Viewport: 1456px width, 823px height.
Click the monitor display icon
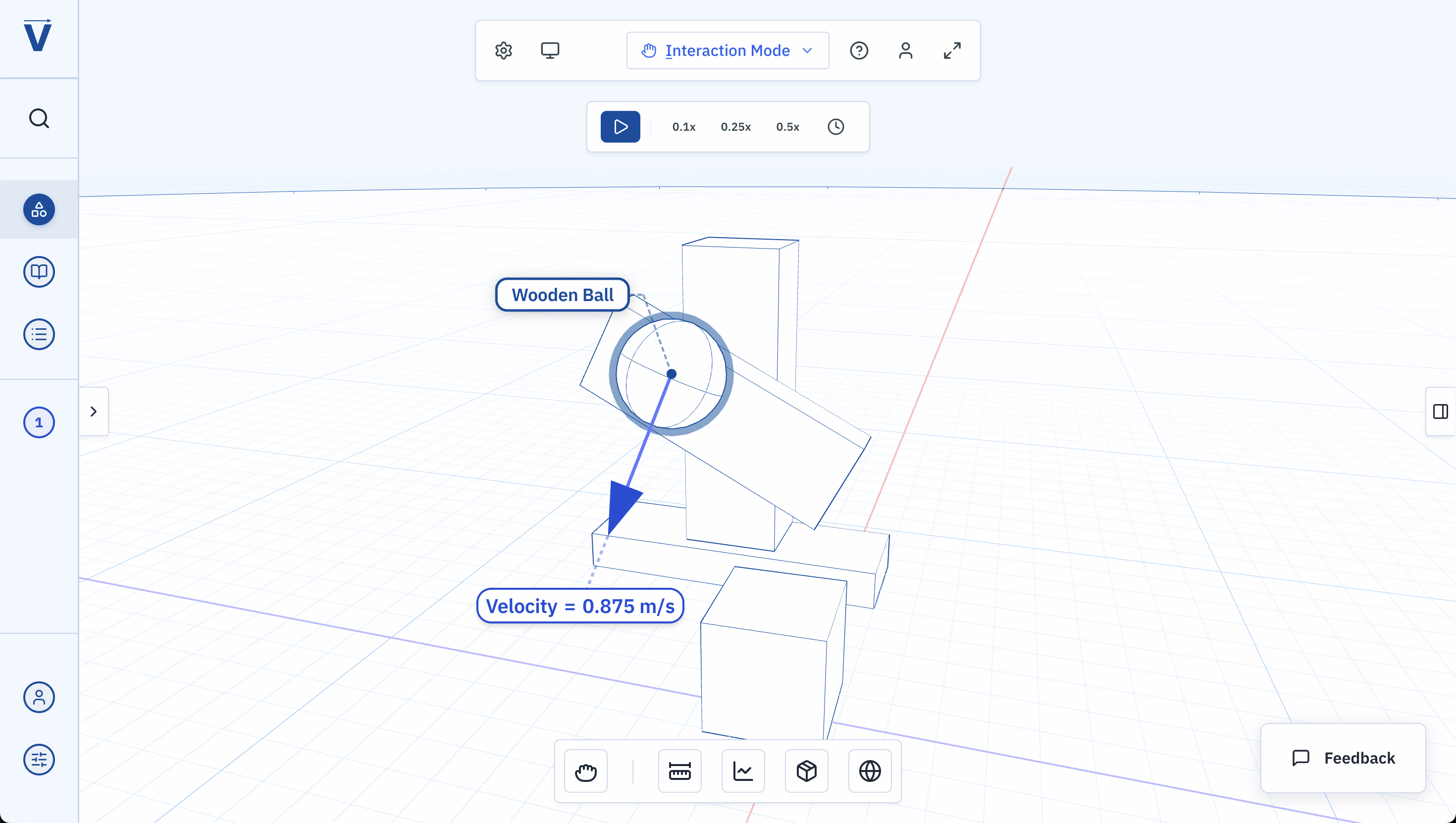550,51
